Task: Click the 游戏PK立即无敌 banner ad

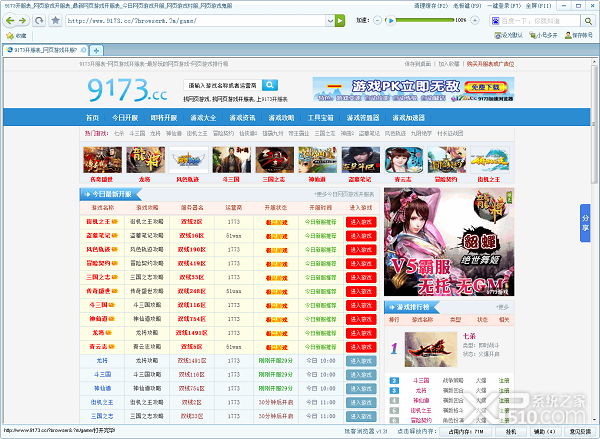Action: coord(413,89)
